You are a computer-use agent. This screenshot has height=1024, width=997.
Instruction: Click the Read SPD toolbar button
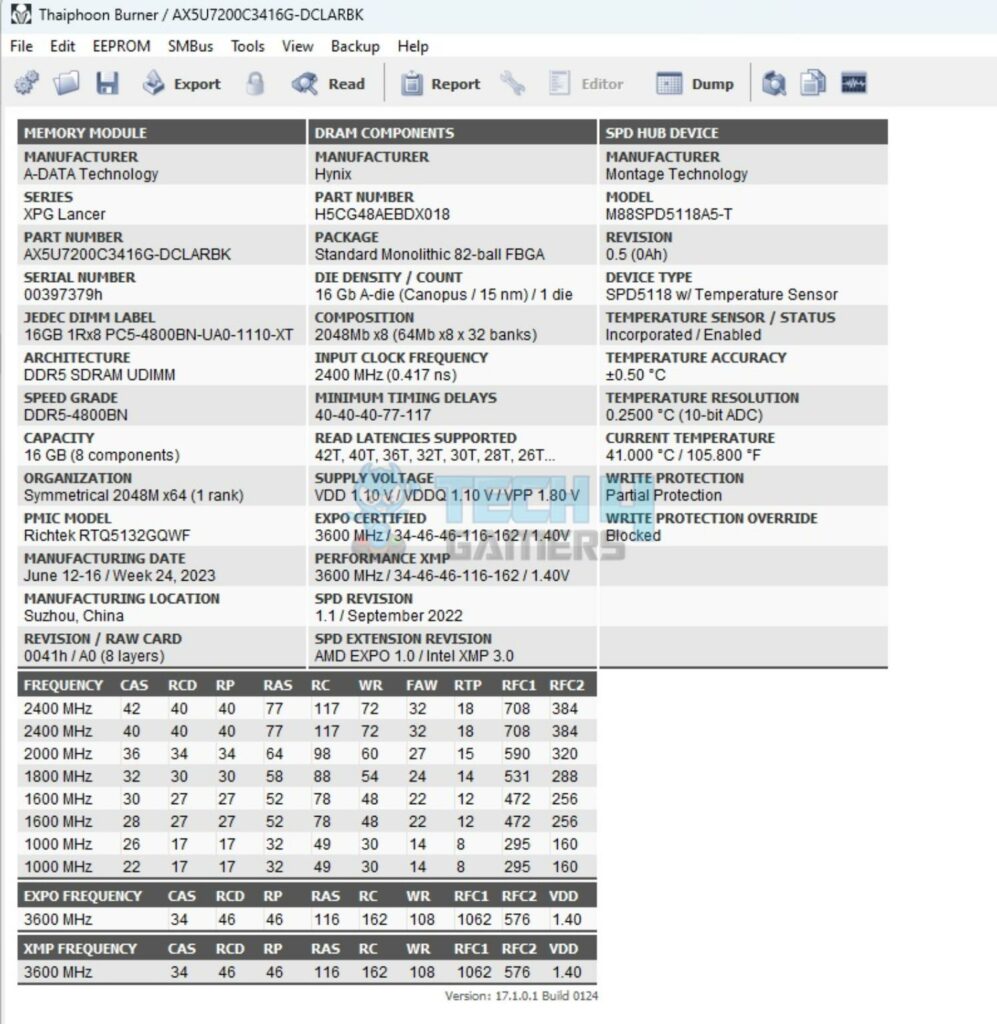coord(328,84)
